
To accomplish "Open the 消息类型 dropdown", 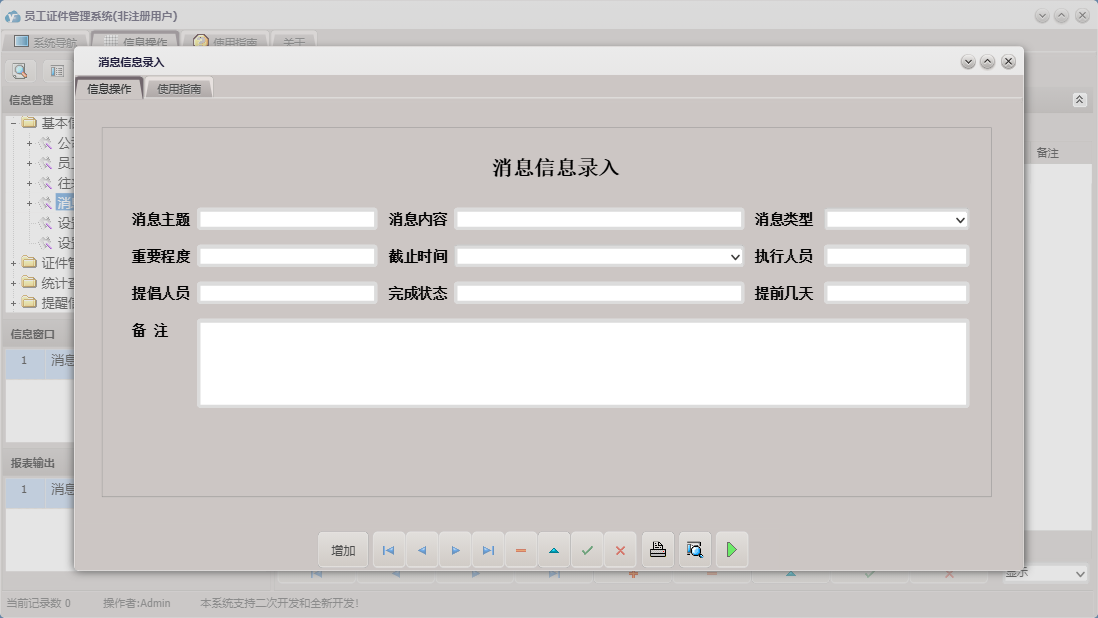I will pyautogui.click(x=959, y=219).
